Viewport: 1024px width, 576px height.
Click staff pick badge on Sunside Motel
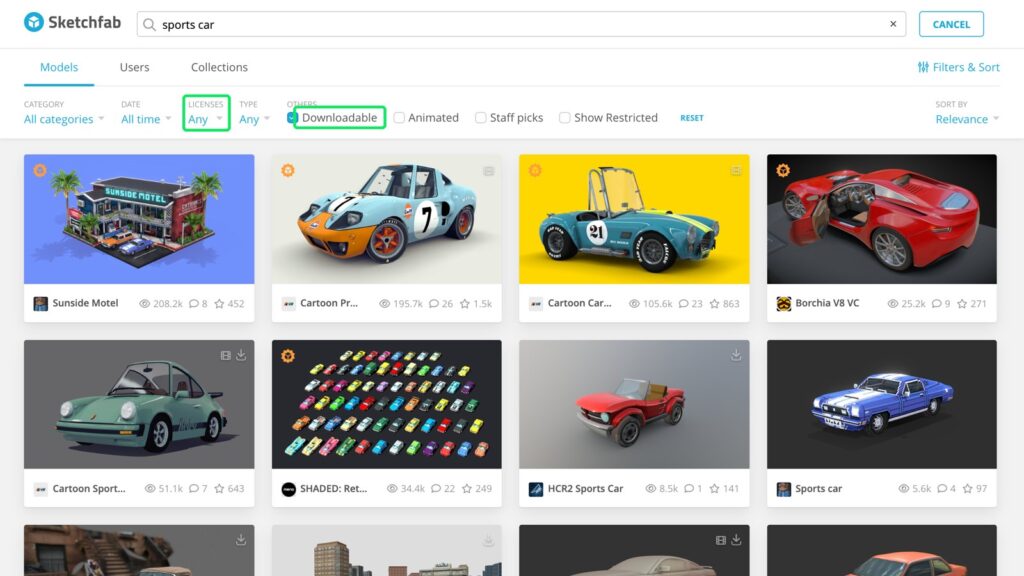click(40, 170)
